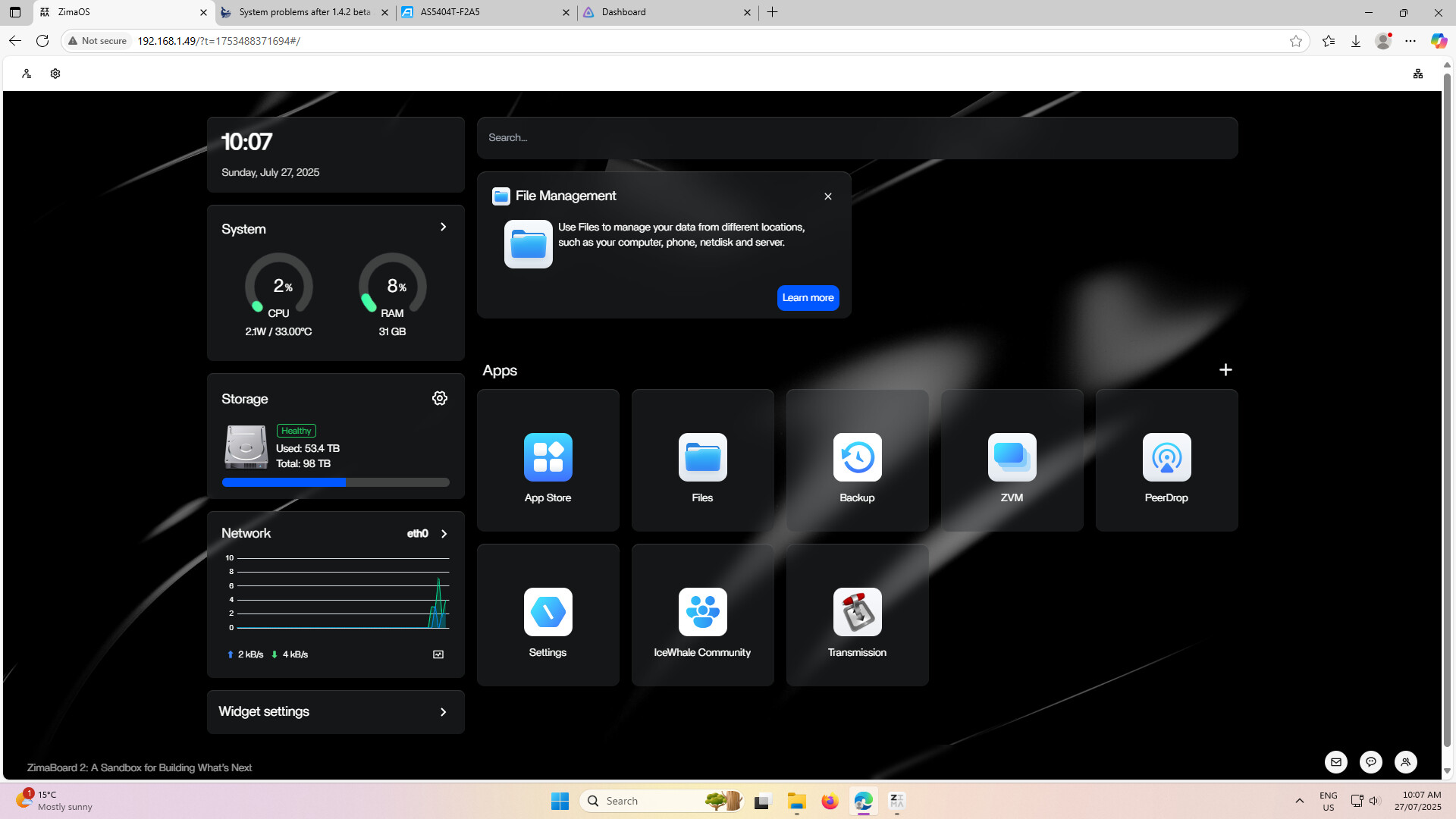Click the Learn more button
This screenshot has height=819, width=1456.
point(808,298)
